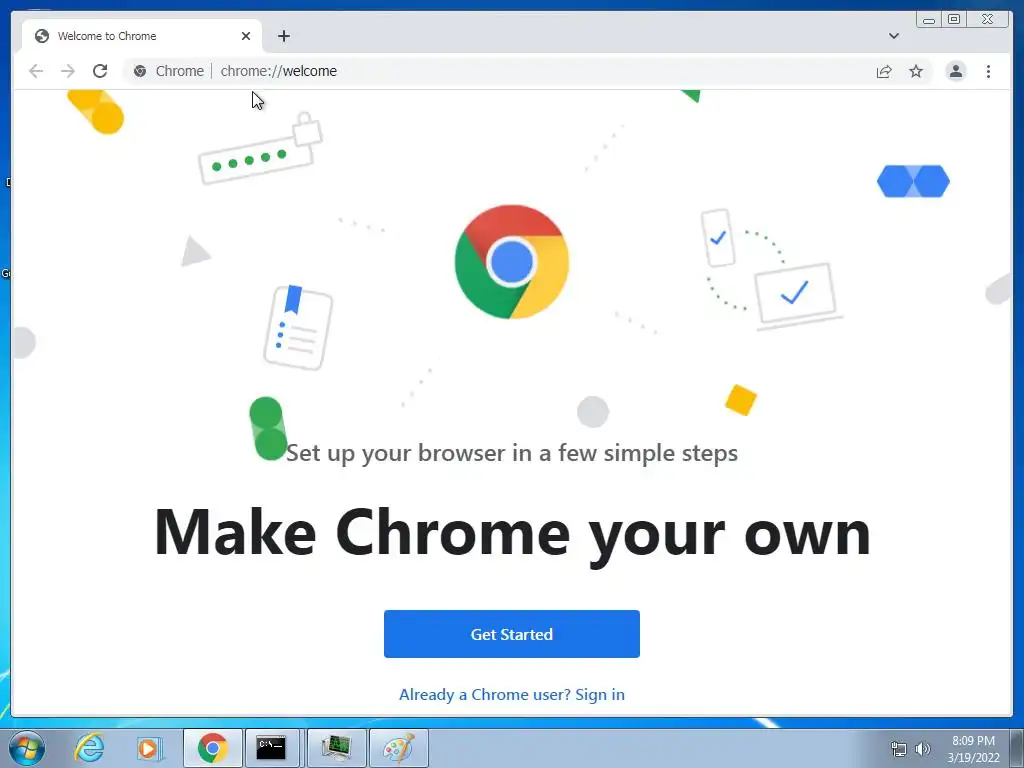Minimize the Chrome window

click(929, 20)
